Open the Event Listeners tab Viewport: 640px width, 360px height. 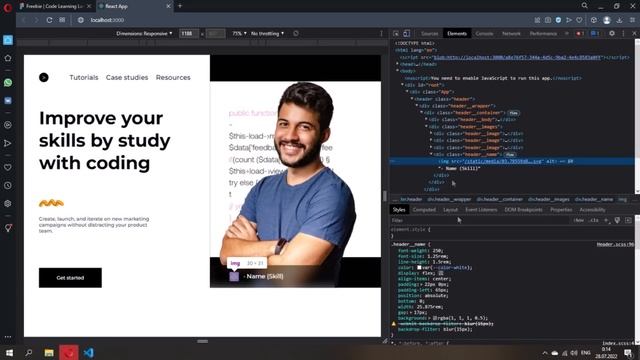[481, 210]
